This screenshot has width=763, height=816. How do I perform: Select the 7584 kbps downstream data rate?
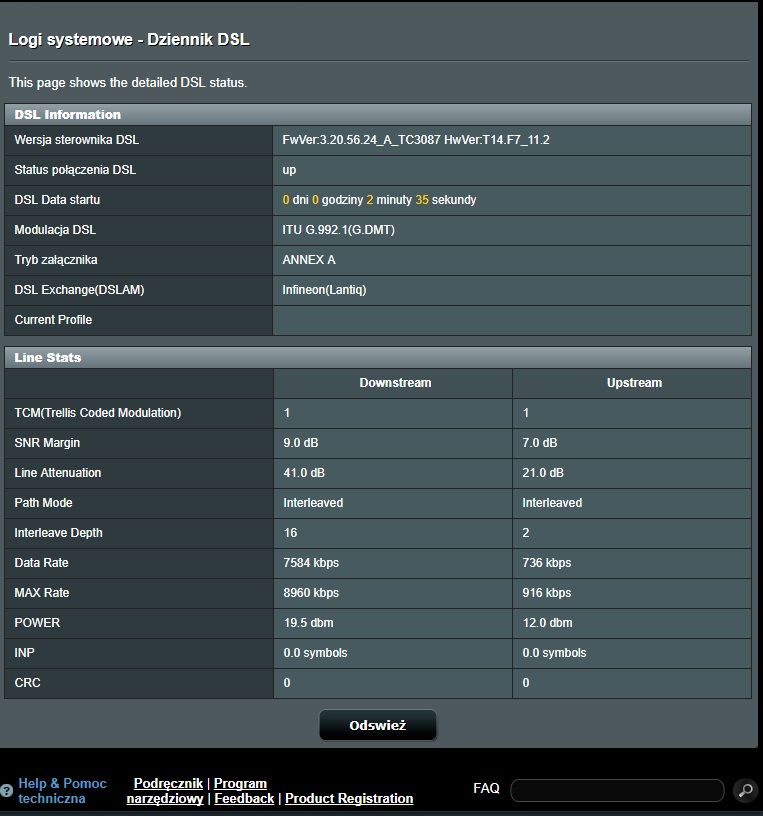(x=312, y=563)
